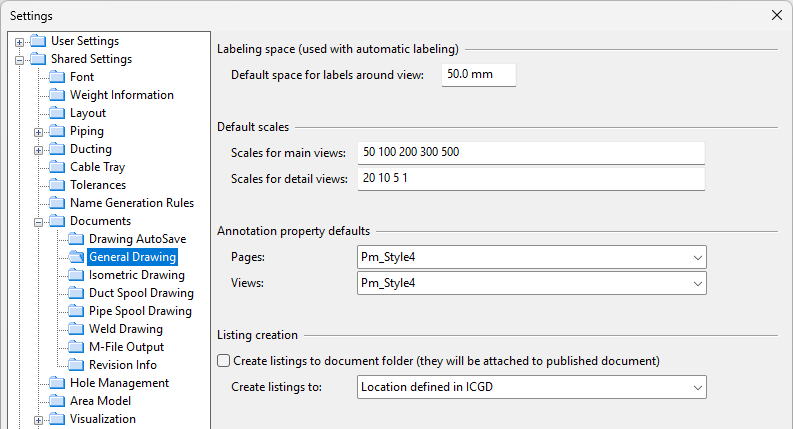Select Name Generation Rules tree item

(x=131, y=203)
